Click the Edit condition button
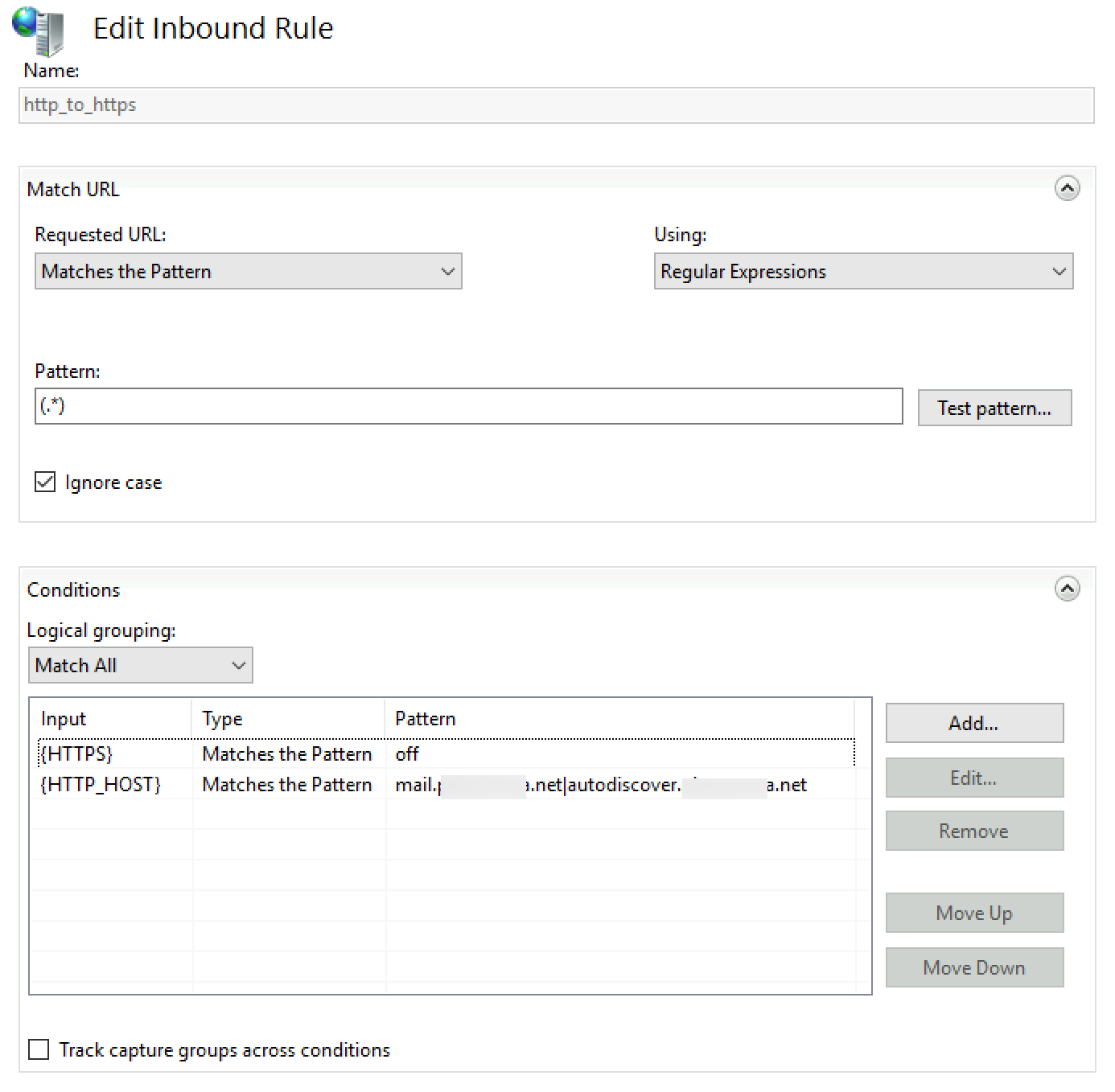The height and width of the screenshot is (1092, 1115). pyautogui.click(x=974, y=778)
